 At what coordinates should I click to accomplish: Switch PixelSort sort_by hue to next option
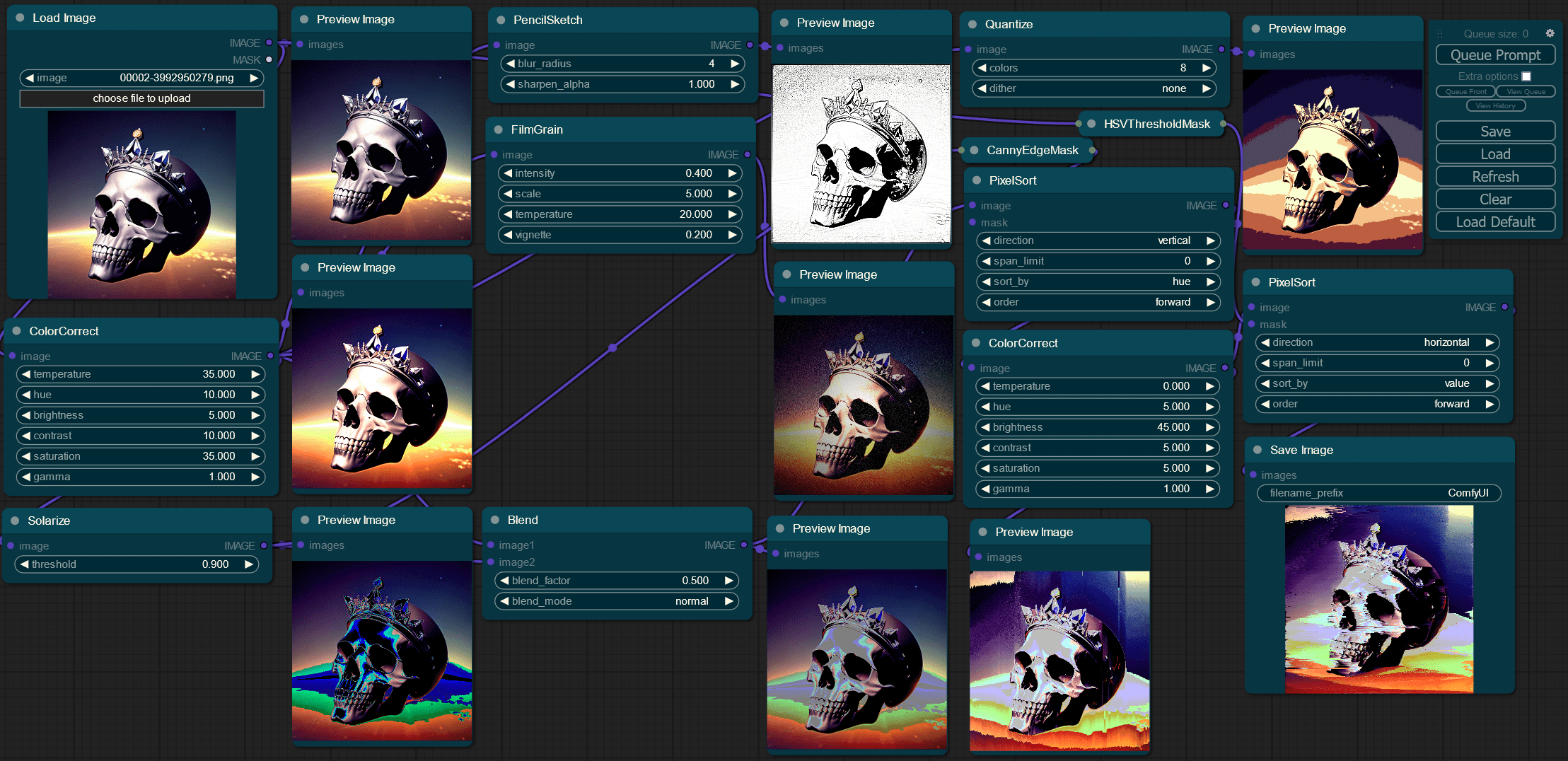(1210, 281)
